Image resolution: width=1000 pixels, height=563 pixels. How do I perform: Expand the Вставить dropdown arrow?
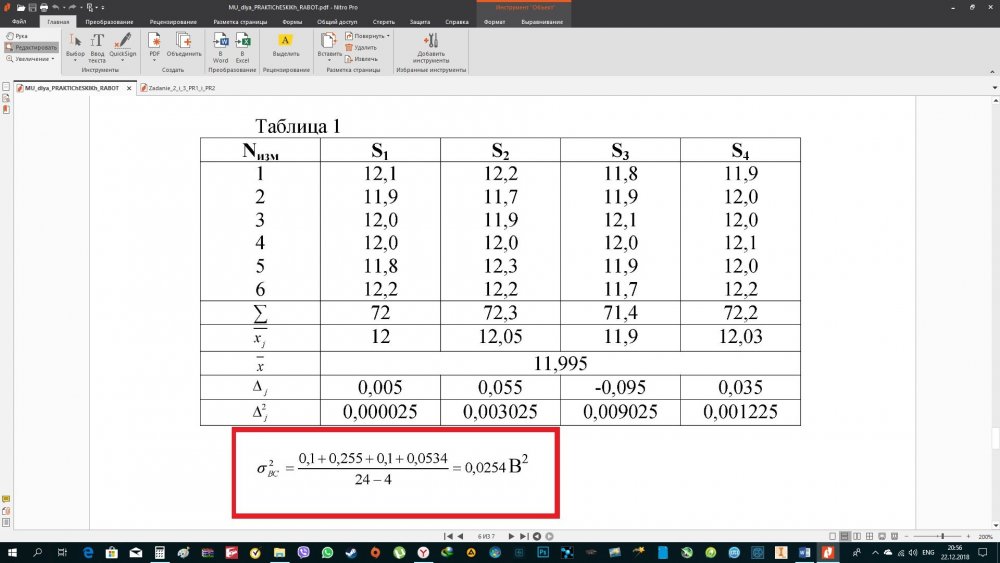point(329,61)
